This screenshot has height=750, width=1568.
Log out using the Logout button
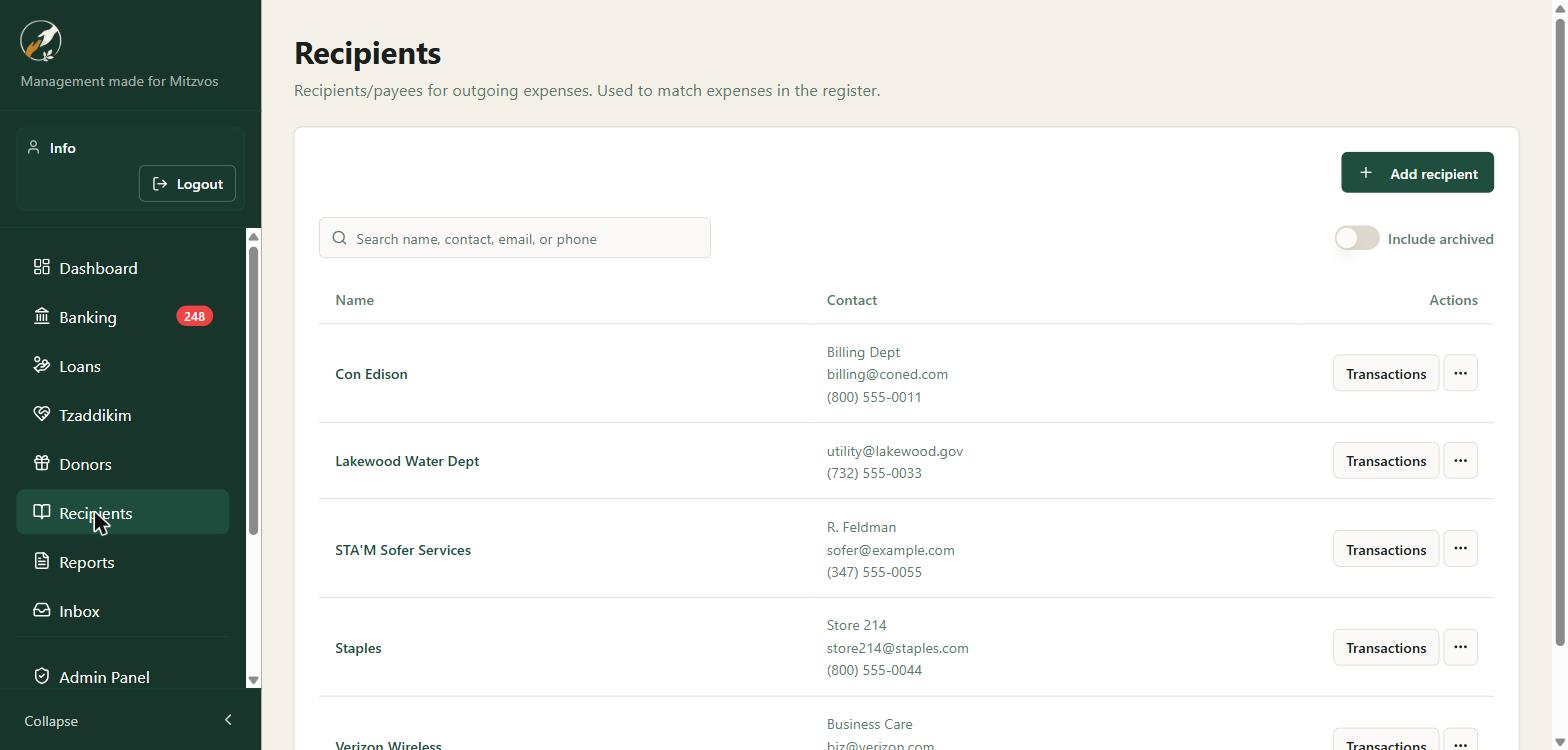click(187, 184)
